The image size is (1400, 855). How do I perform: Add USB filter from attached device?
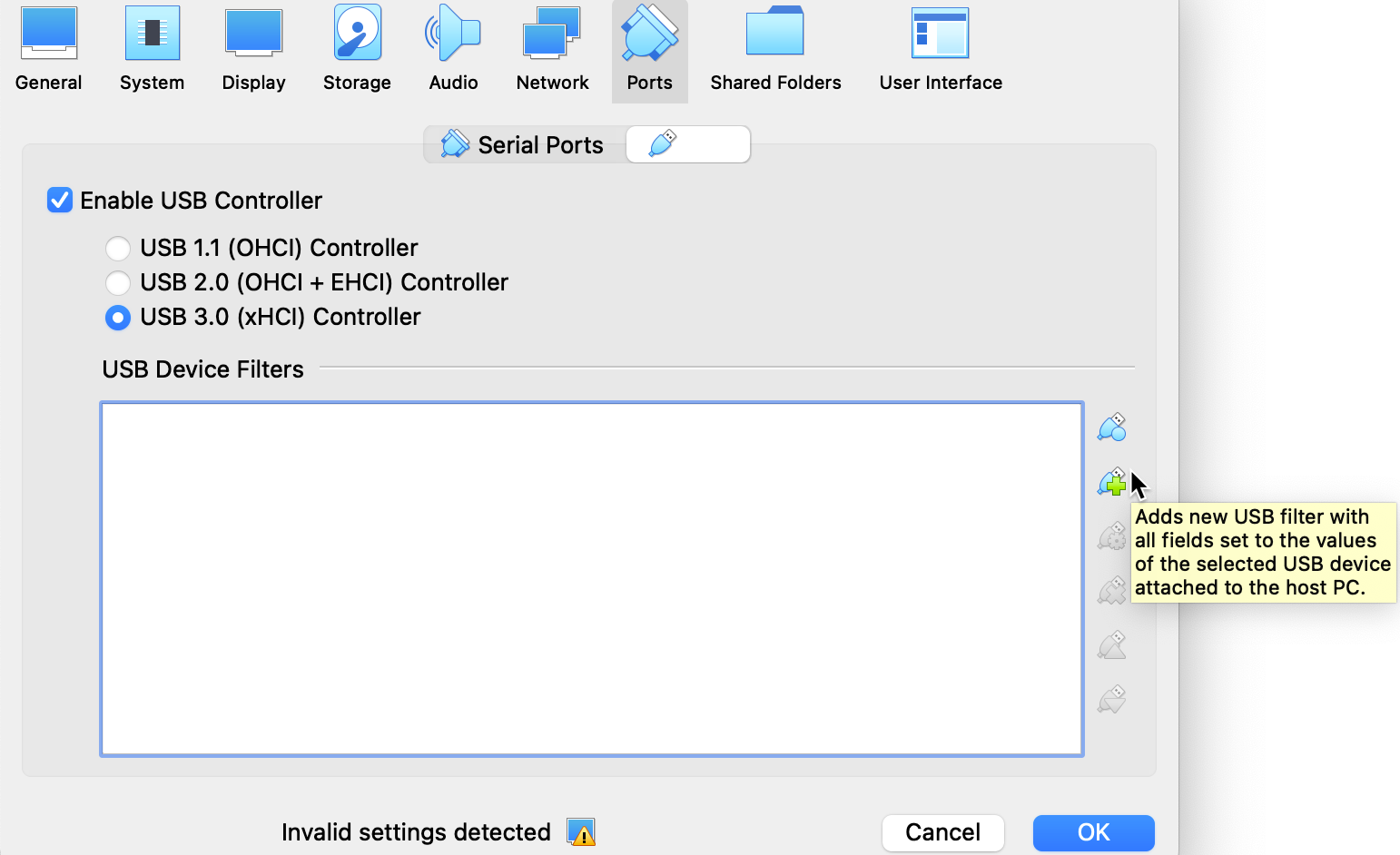click(1111, 482)
